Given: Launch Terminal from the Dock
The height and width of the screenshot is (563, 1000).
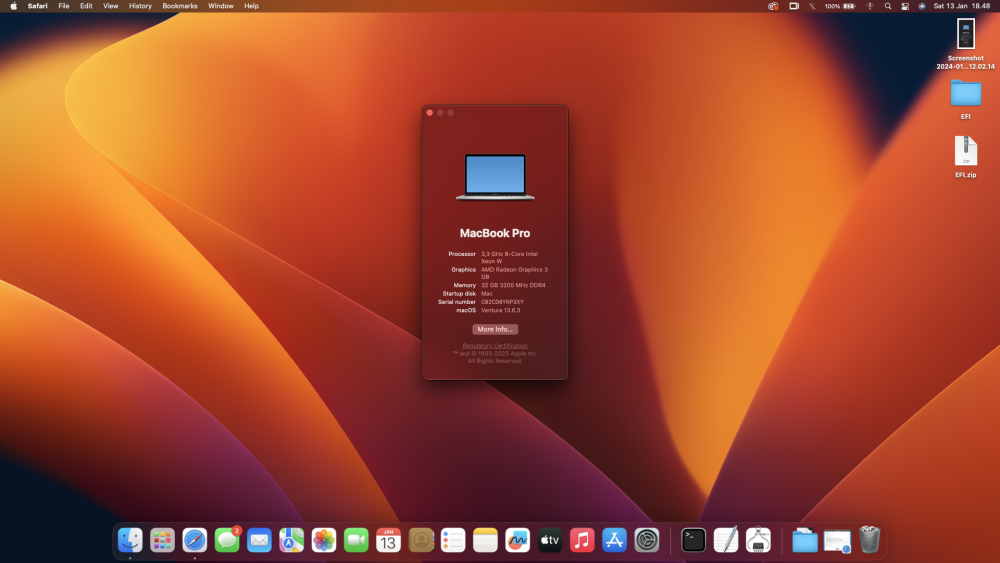Looking at the screenshot, I should pyautogui.click(x=693, y=540).
